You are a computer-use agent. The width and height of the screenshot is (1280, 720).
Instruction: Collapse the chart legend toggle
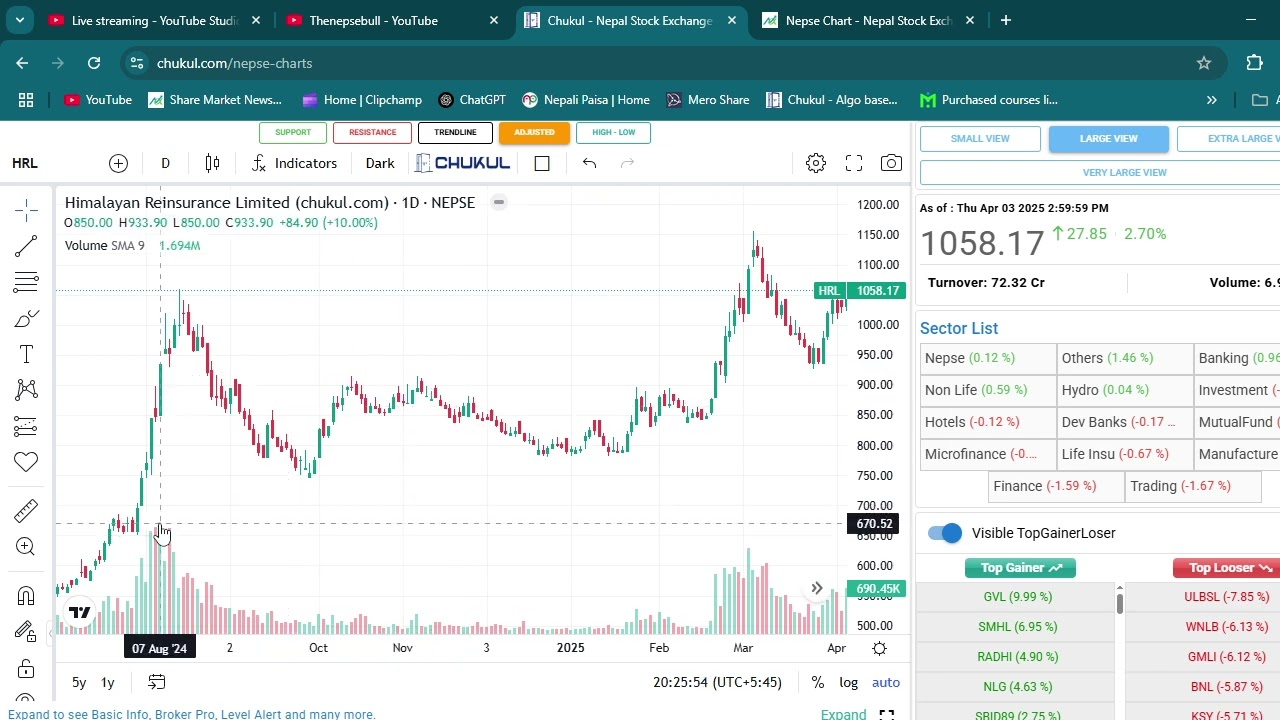498,202
